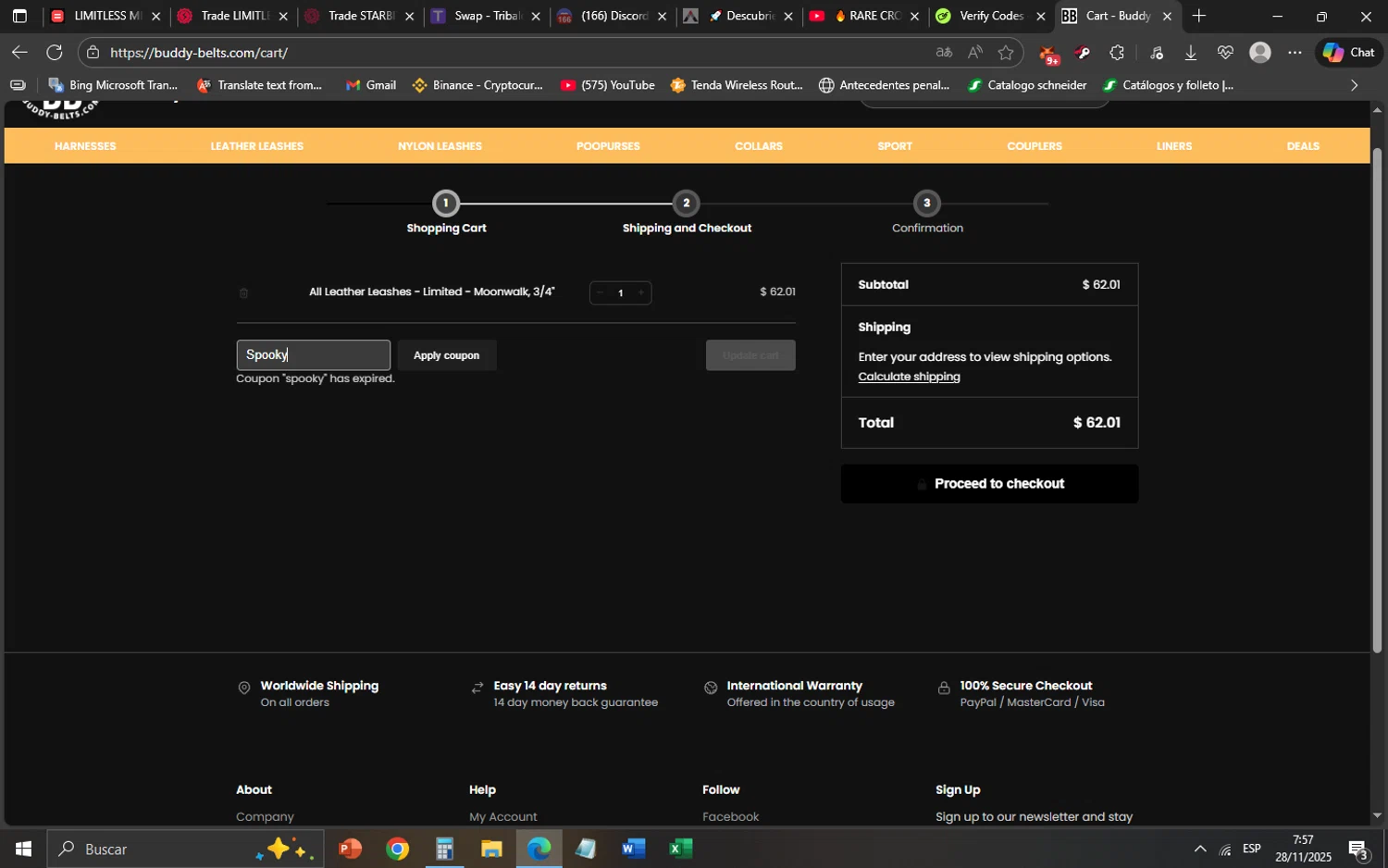Add page to favorites star icon
The image size is (1388, 868).
(x=1006, y=53)
